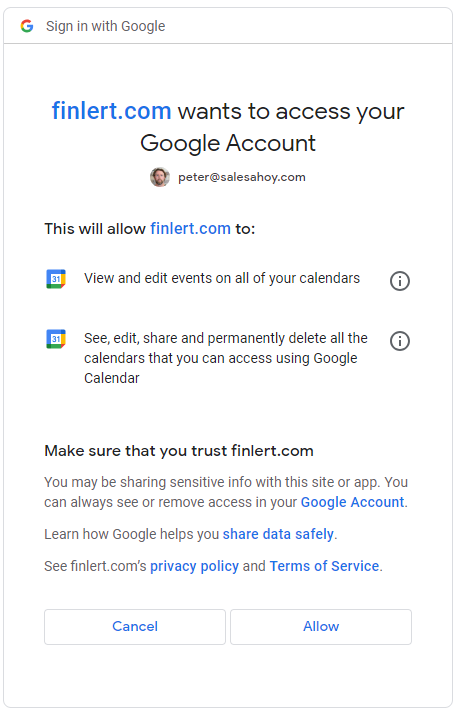Click the Allow button

tap(321, 627)
